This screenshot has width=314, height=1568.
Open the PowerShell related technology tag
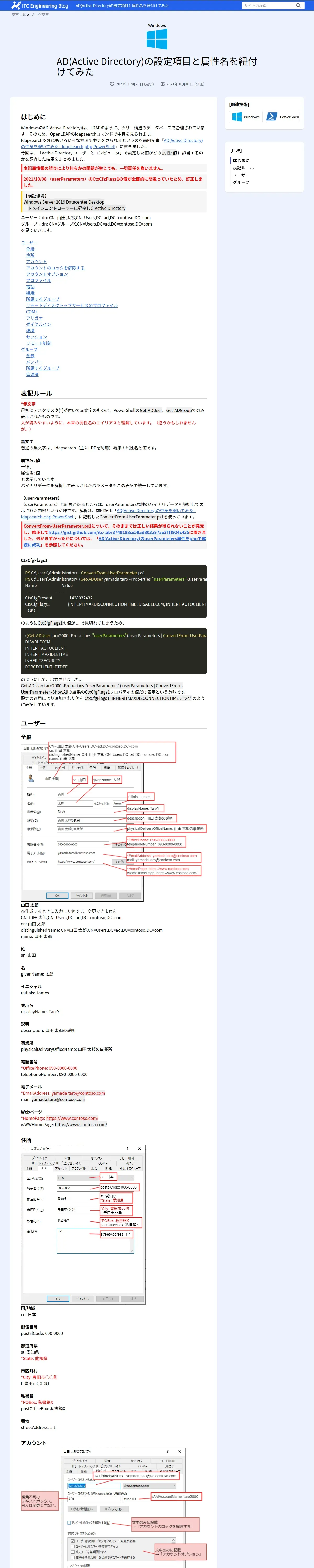pyautogui.click(x=283, y=117)
